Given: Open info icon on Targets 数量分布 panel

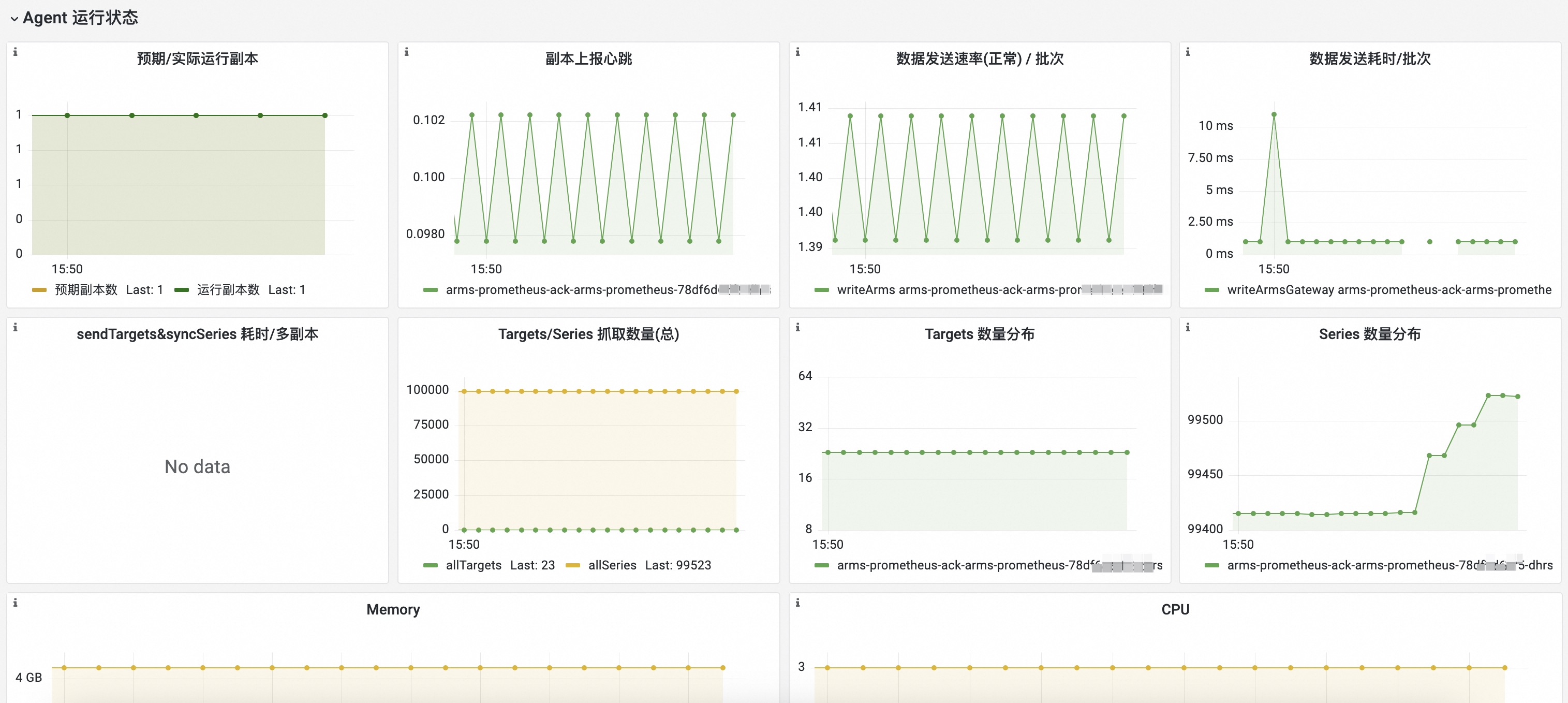Looking at the screenshot, I should coord(797,328).
